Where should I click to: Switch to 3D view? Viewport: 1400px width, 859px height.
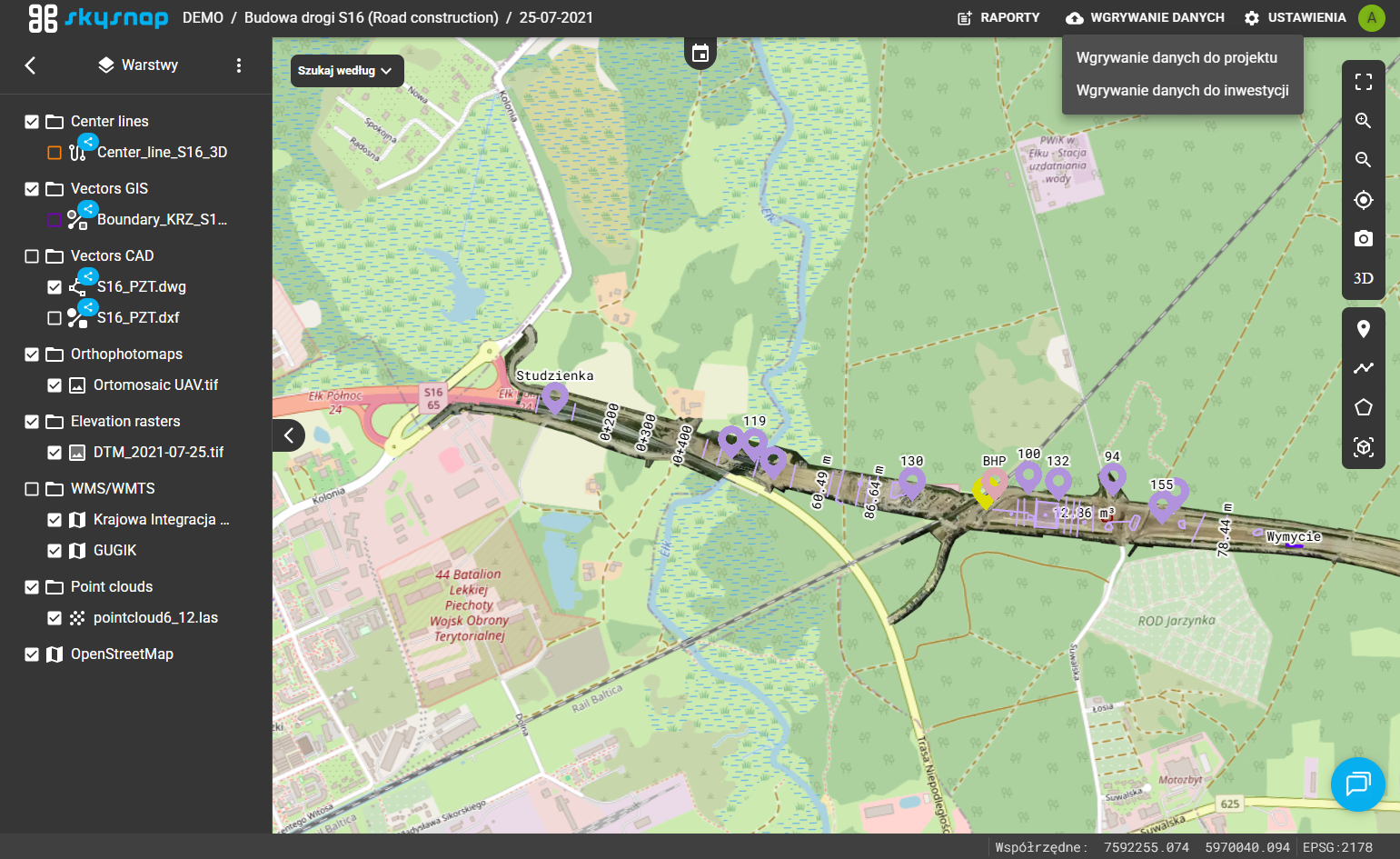coord(1363,278)
